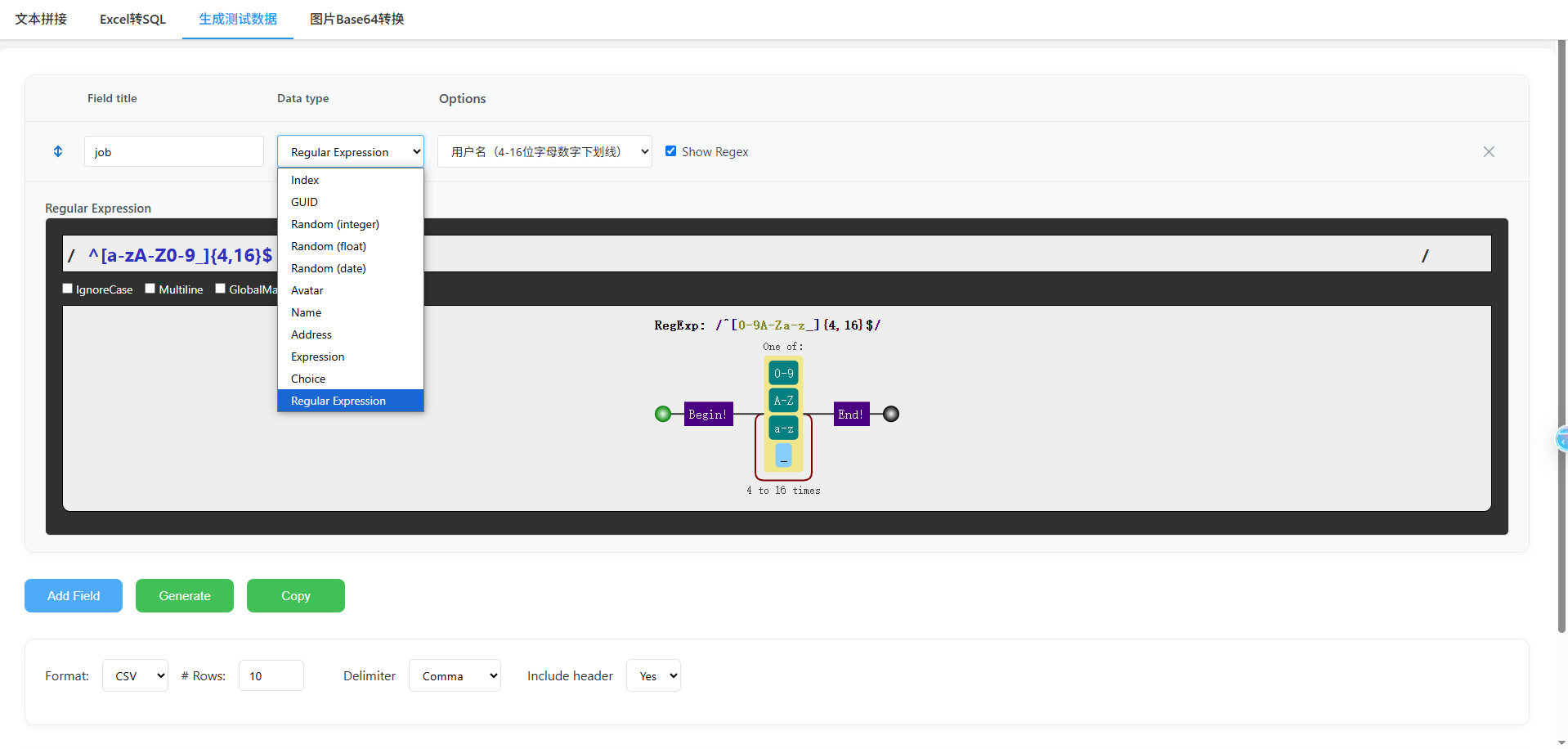Open the 生成测试数据 tab
This screenshot has width=1568, height=749.
(238, 19)
